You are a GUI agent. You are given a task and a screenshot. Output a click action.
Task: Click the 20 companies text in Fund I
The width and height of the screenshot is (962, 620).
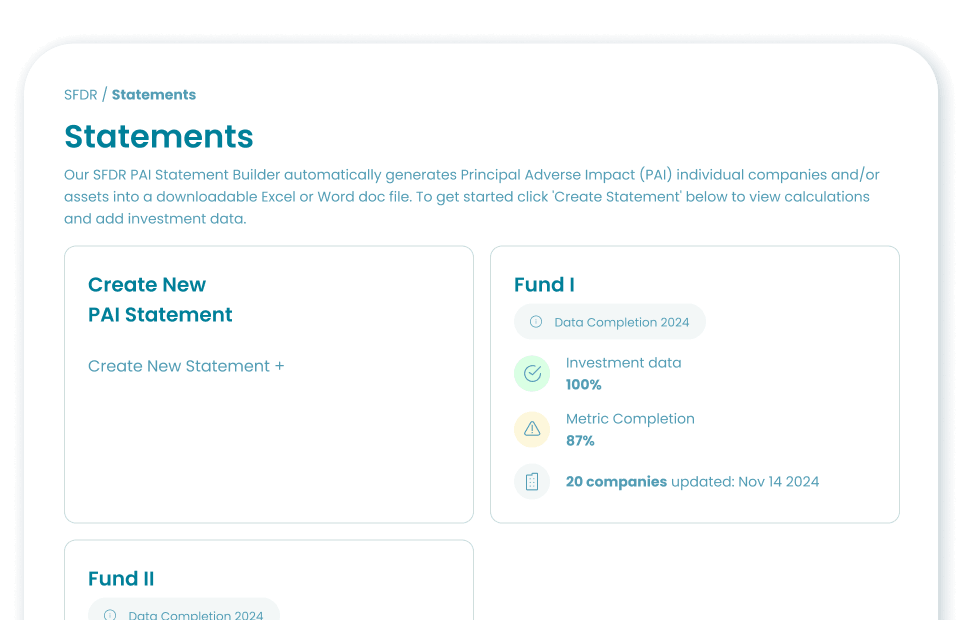click(x=616, y=481)
